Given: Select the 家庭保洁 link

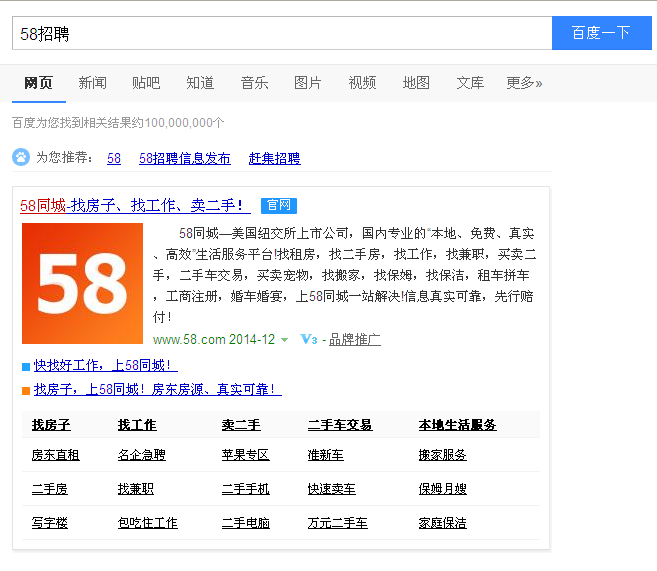Looking at the screenshot, I should (x=442, y=523).
